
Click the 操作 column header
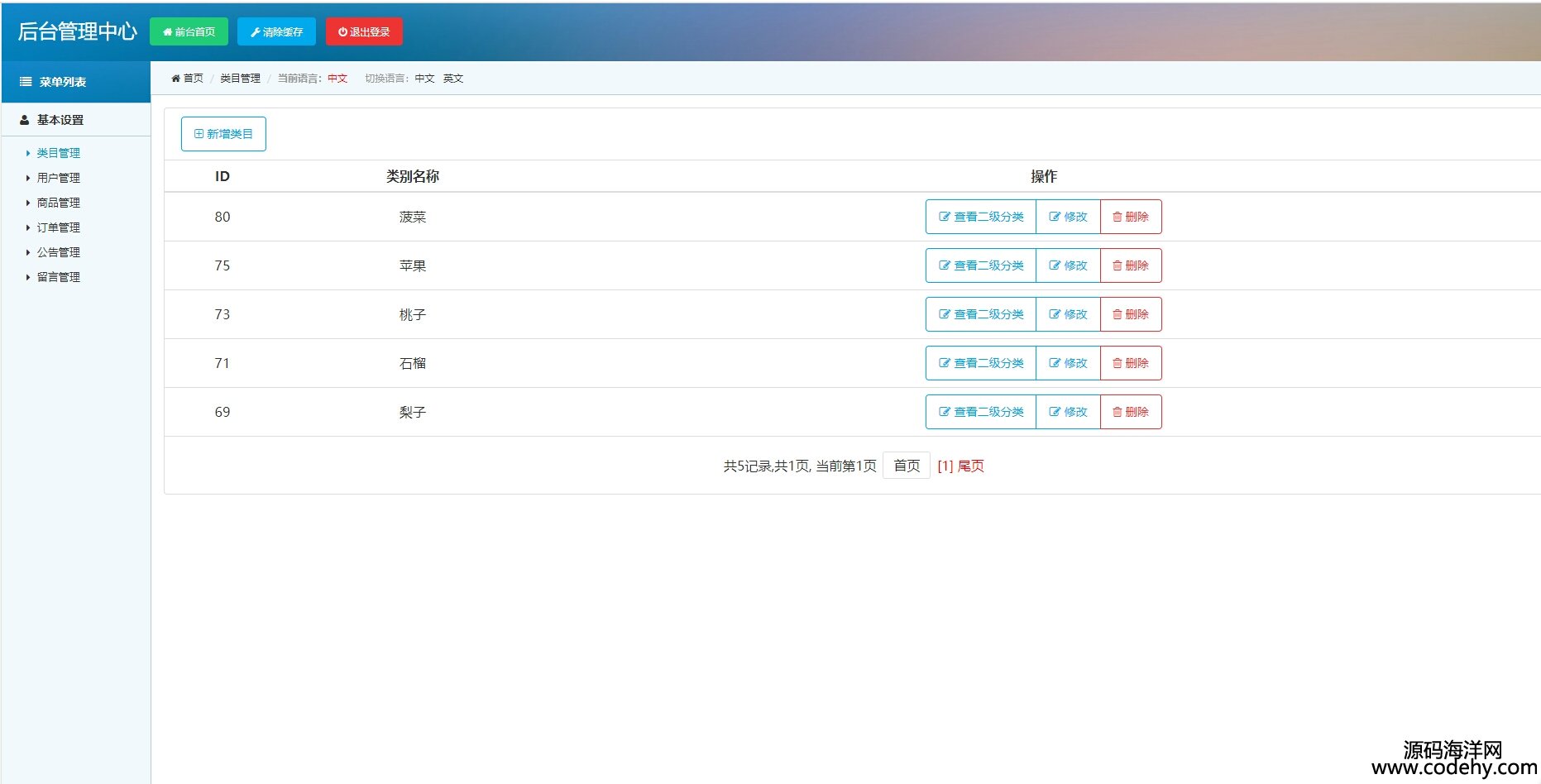(x=1044, y=176)
